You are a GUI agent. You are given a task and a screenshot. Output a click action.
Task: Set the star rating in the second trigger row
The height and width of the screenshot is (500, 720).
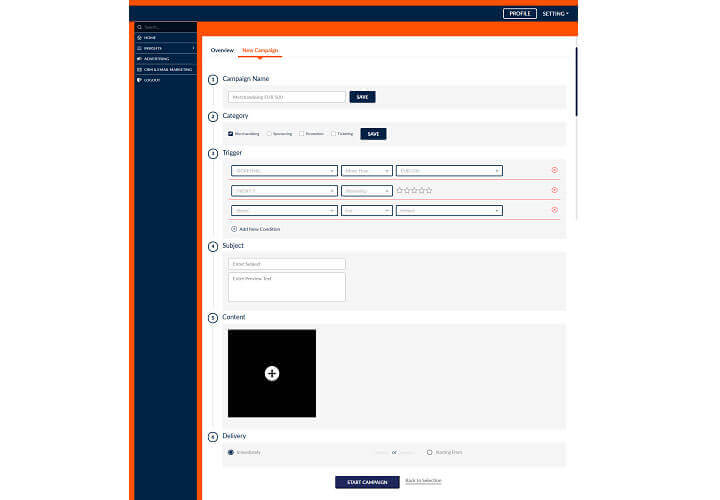click(414, 190)
